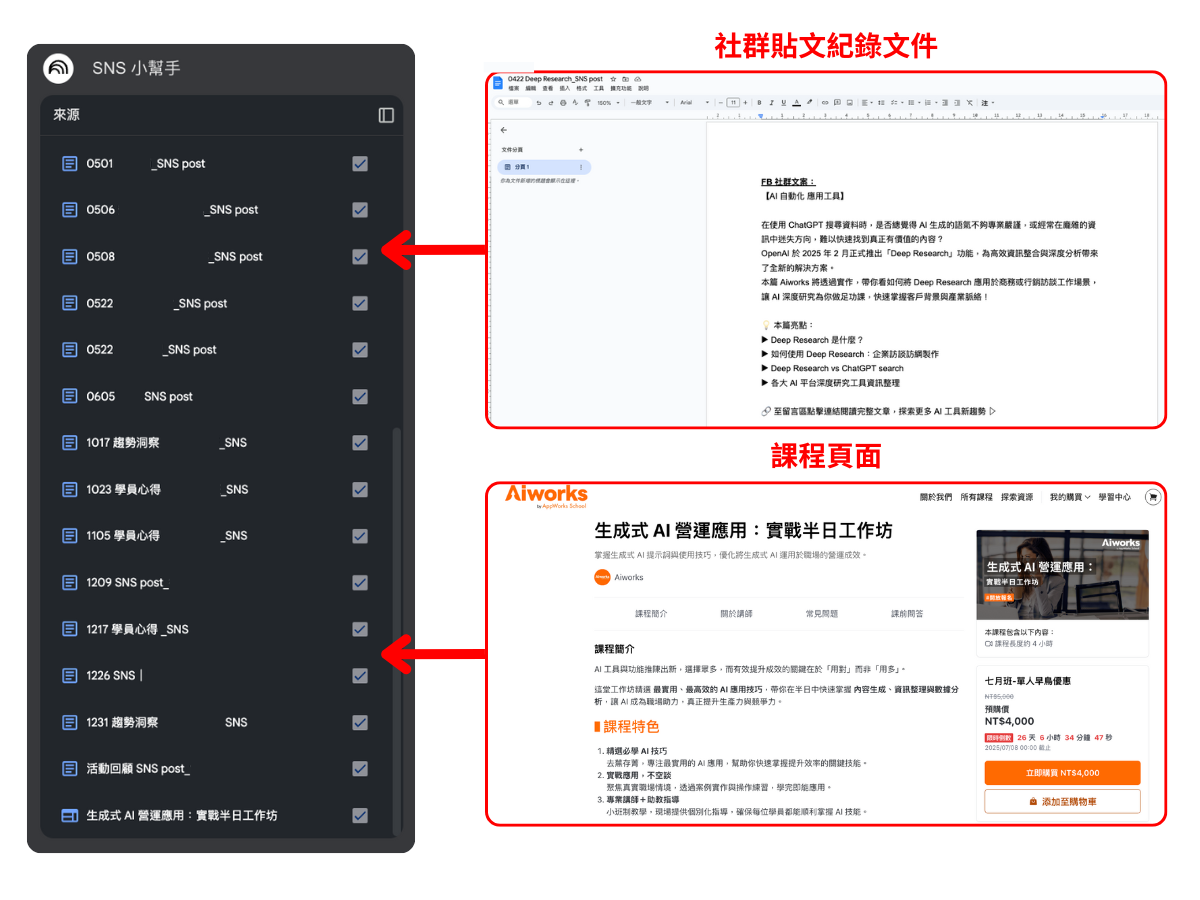Click the font size field showing 11

coord(733,102)
